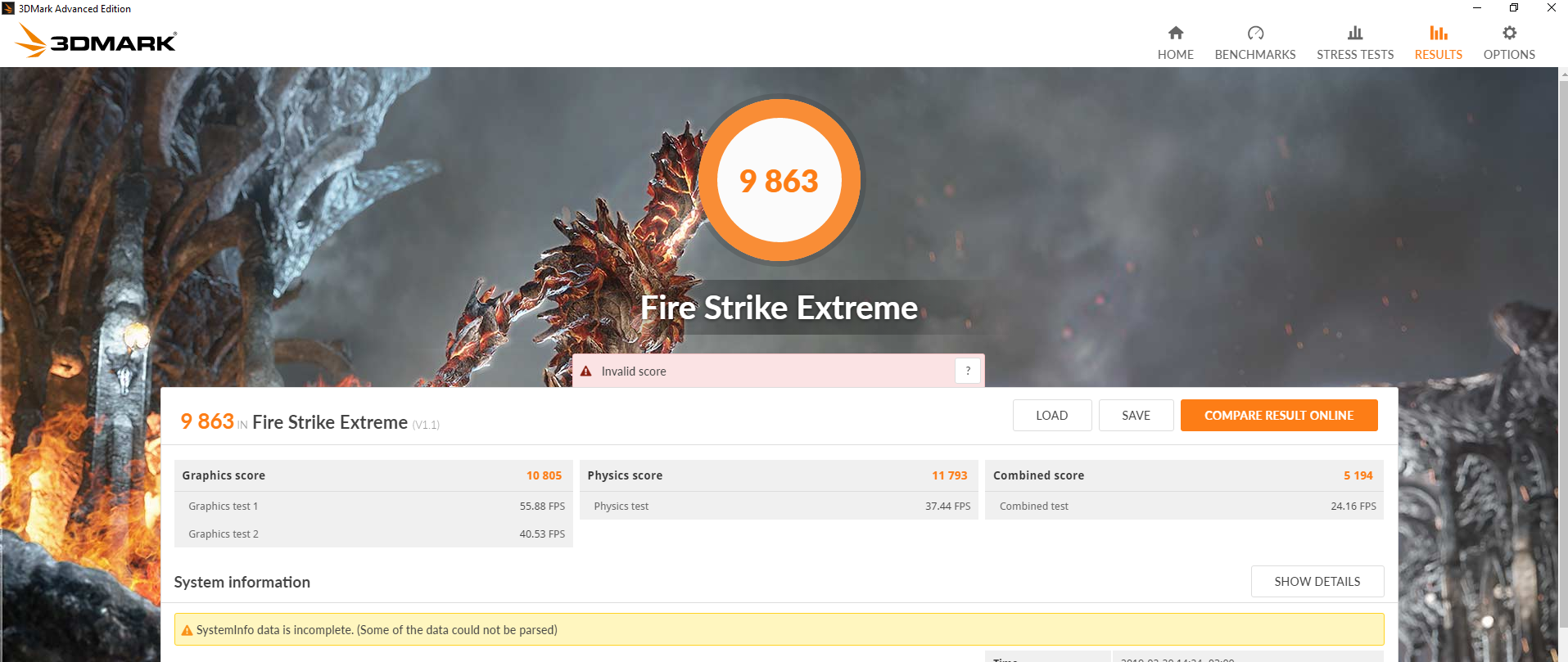Open the OPTIONS tab
Viewport: 1568px width, 662px height.
pos(1509,43)
